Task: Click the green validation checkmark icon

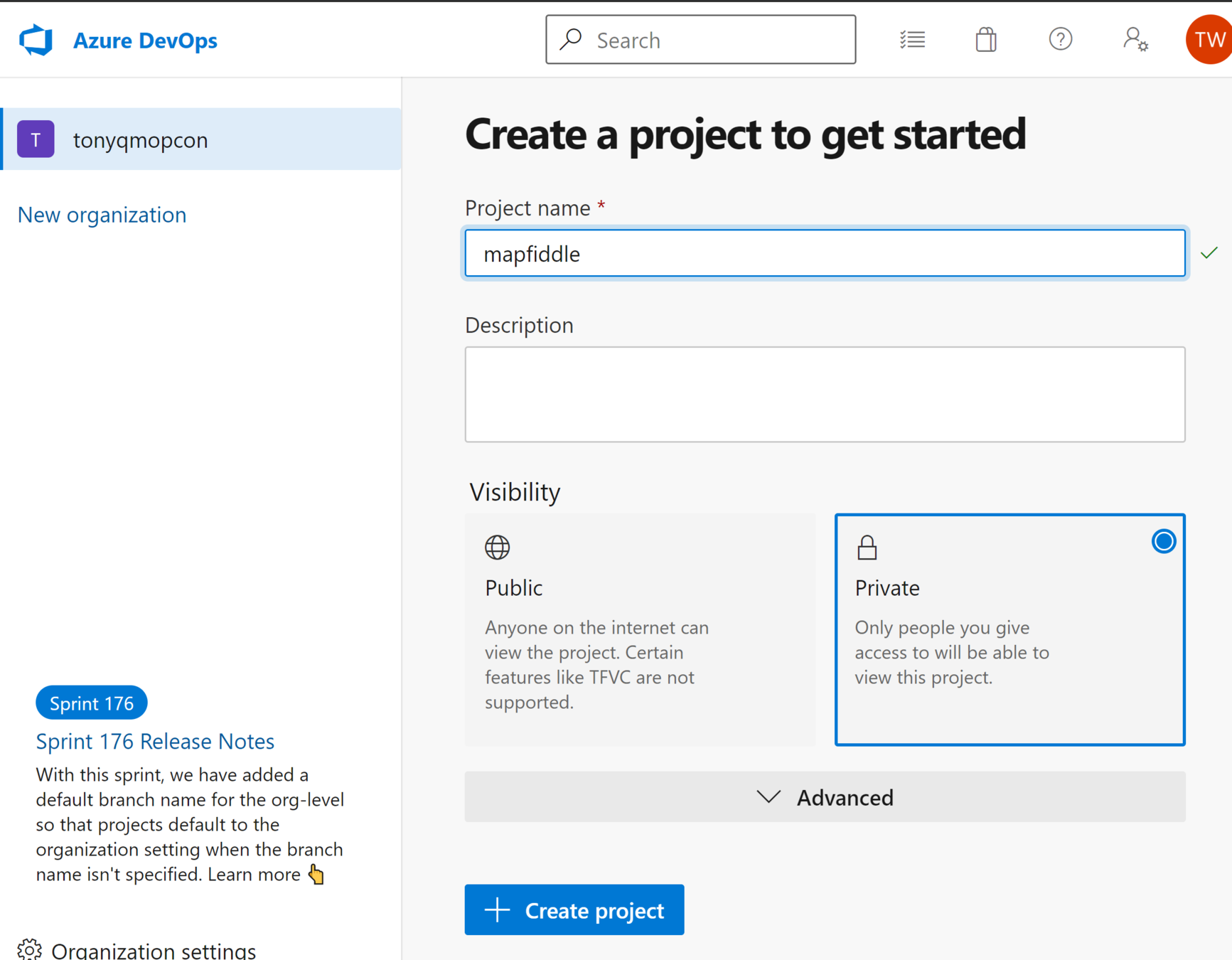Action: coord(1209,252)
